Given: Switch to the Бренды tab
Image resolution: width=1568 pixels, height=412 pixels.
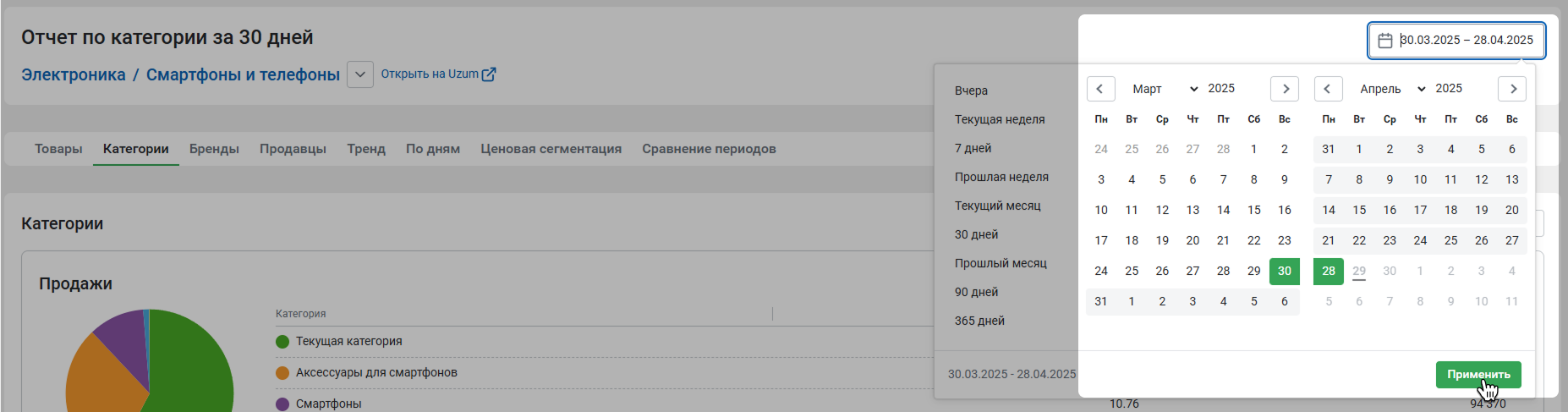Looking at the screenshot, I should [x=214, y=149].
